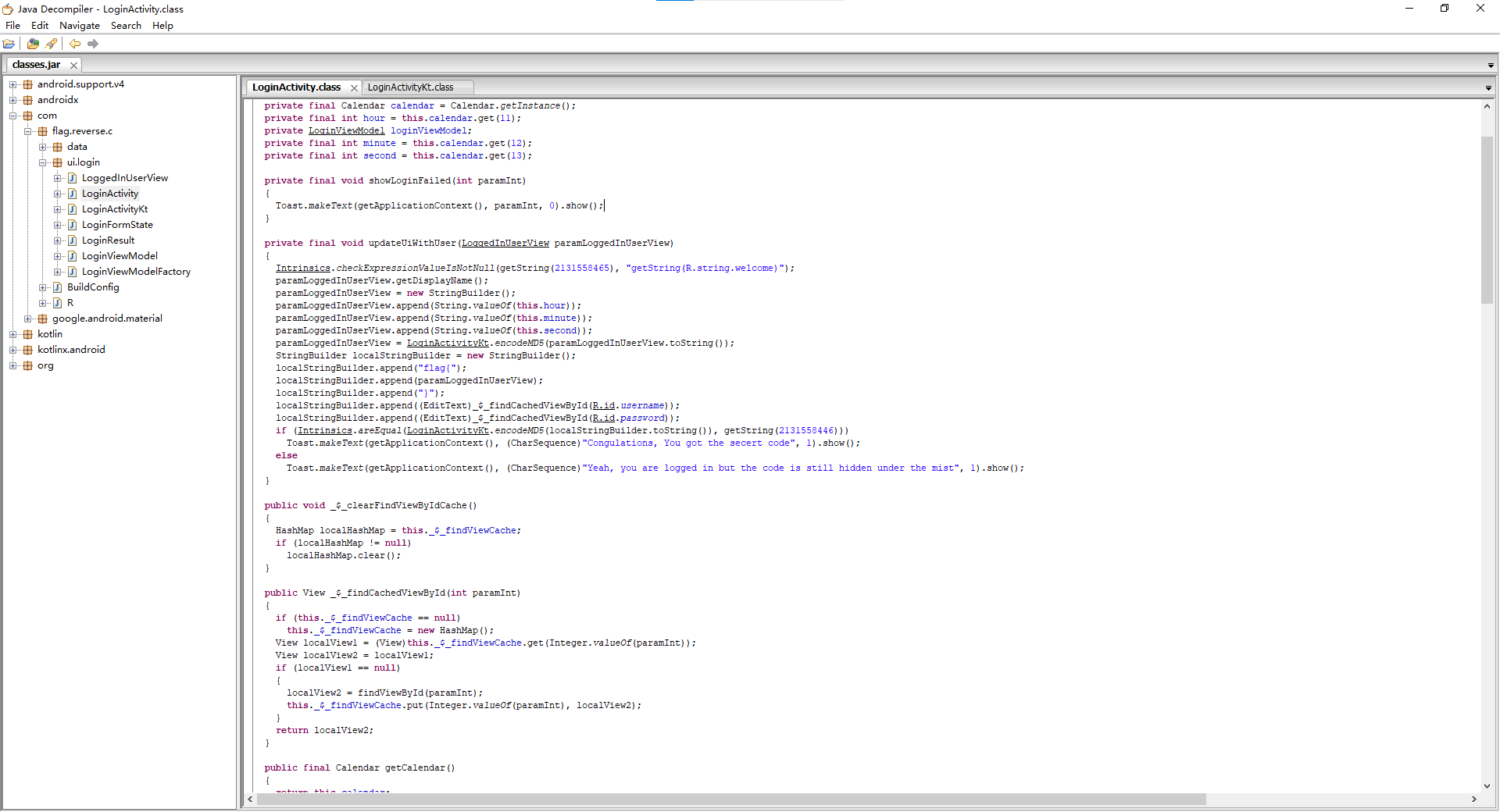Image resolution: width=1500 pixels, height=812 pixels.
Task: Click the androidx package icon
Action: click(x=27, y=100)
